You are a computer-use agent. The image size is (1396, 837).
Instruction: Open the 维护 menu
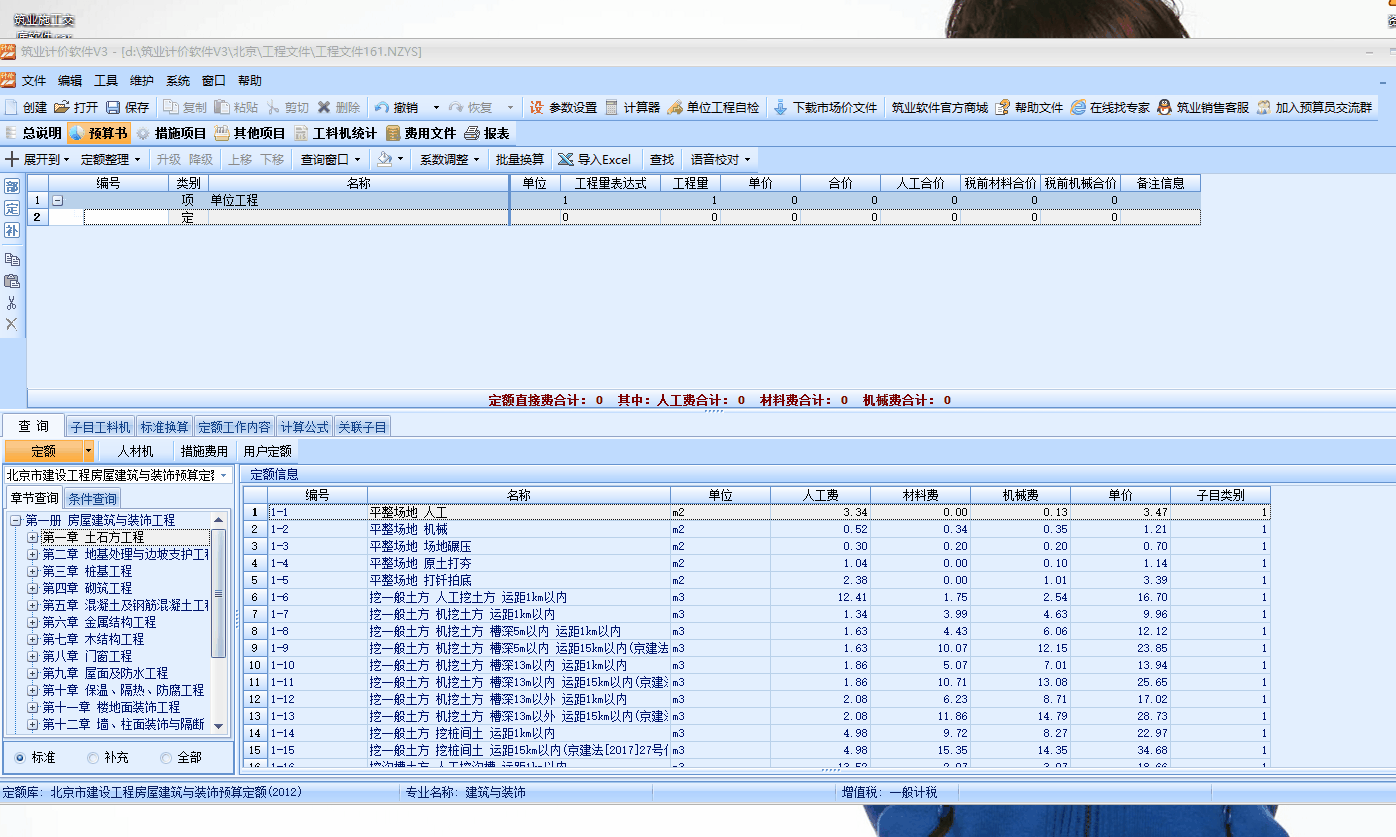[142, 81]
